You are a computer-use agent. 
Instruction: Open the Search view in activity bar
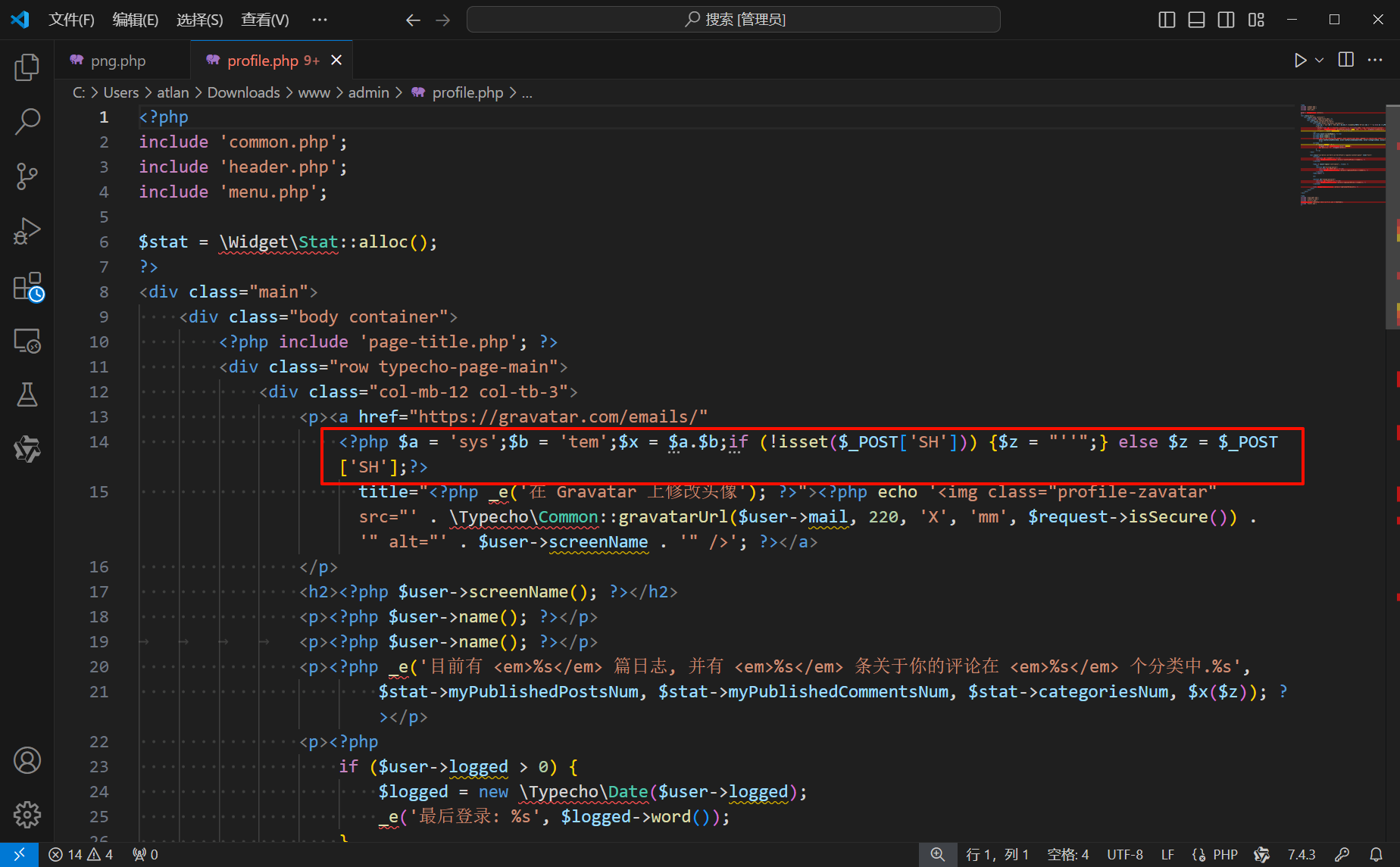[x=27, y=121]
